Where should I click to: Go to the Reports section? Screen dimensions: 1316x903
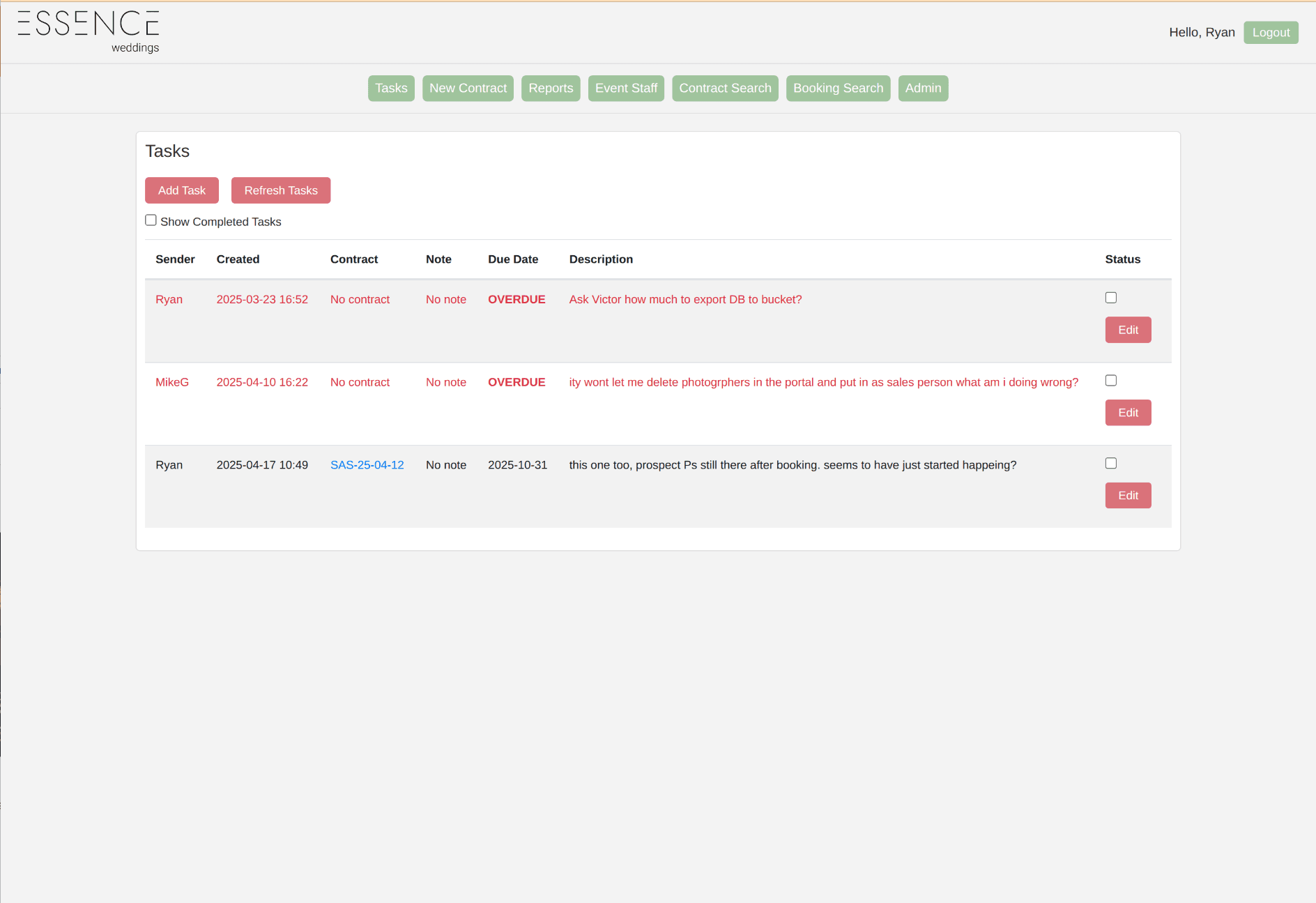pos(551,89)
